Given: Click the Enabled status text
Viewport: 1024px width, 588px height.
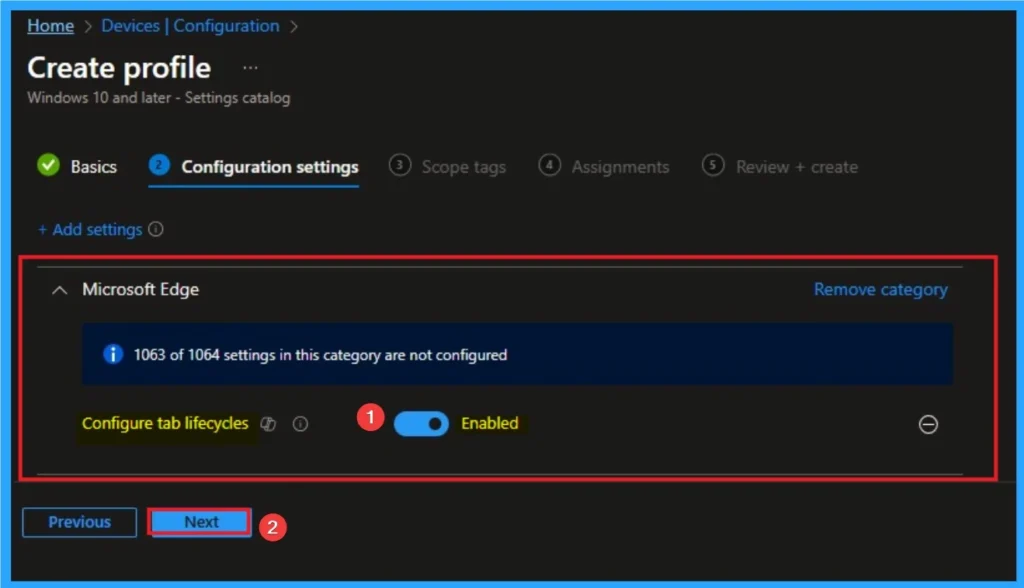Looking at the screenshot, I should click(490, 423).
